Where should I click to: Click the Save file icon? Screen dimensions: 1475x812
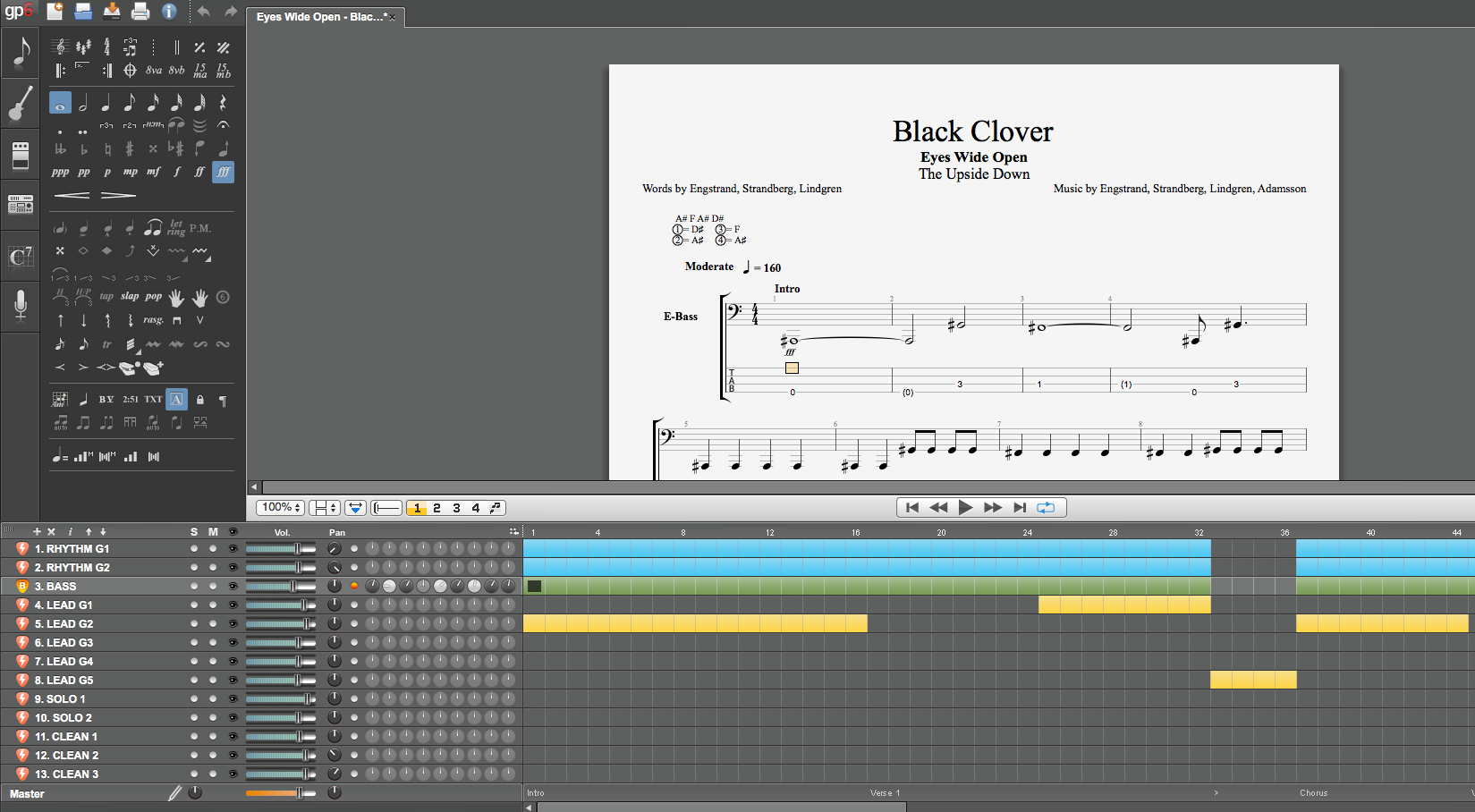pyautogui.click(x=112, y=11)
